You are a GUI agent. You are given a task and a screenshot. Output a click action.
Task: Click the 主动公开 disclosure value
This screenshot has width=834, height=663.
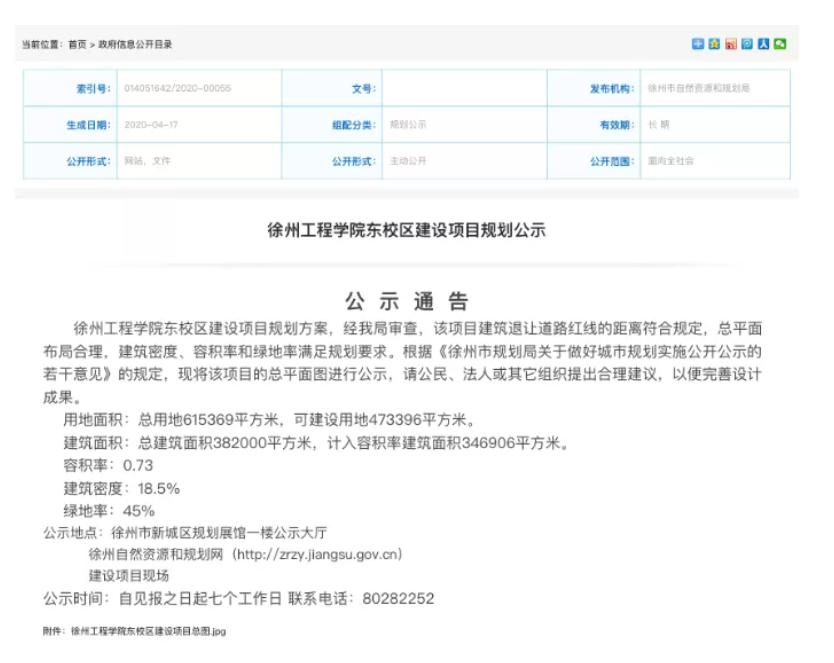click(408, 161)
